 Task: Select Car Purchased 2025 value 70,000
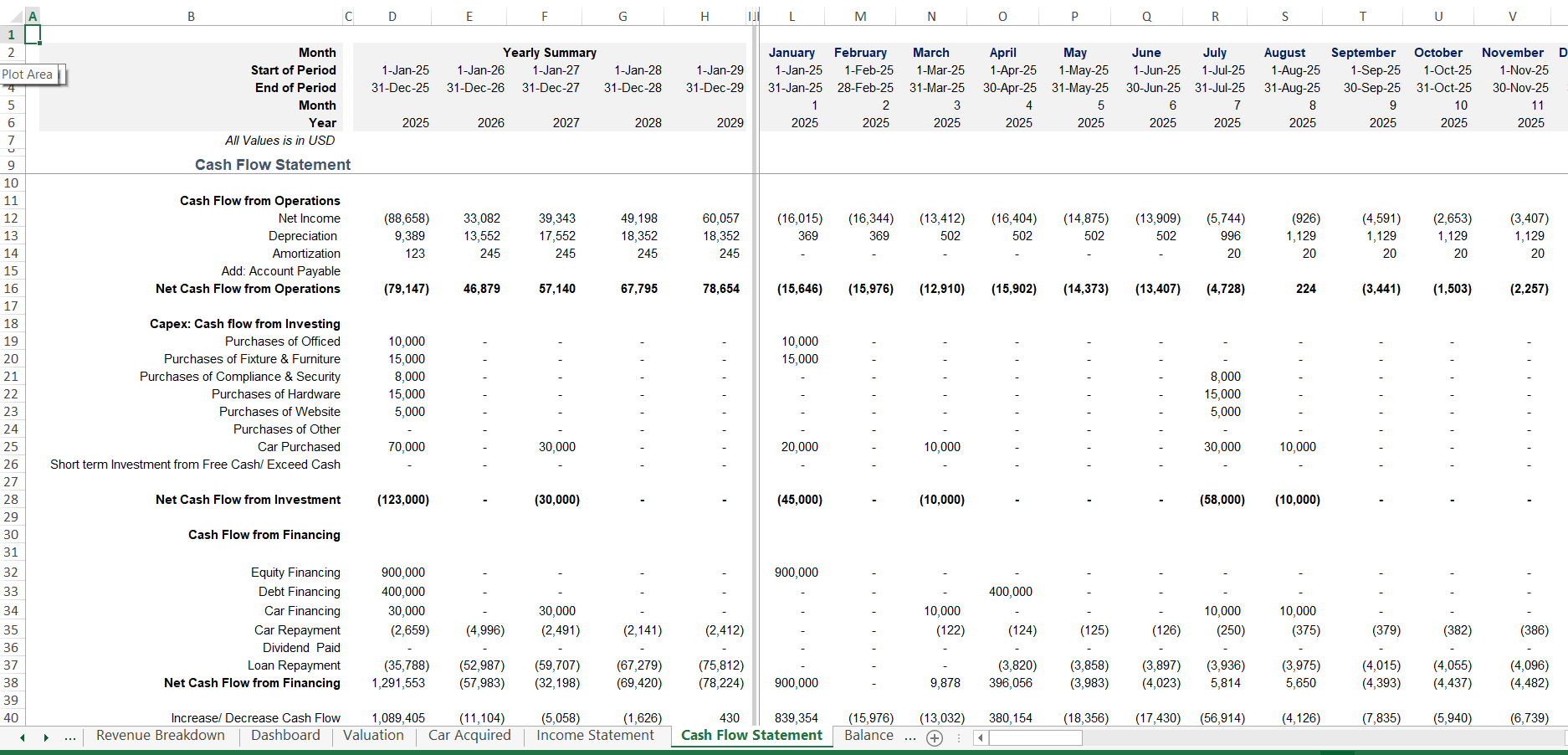tap(407, 447)
